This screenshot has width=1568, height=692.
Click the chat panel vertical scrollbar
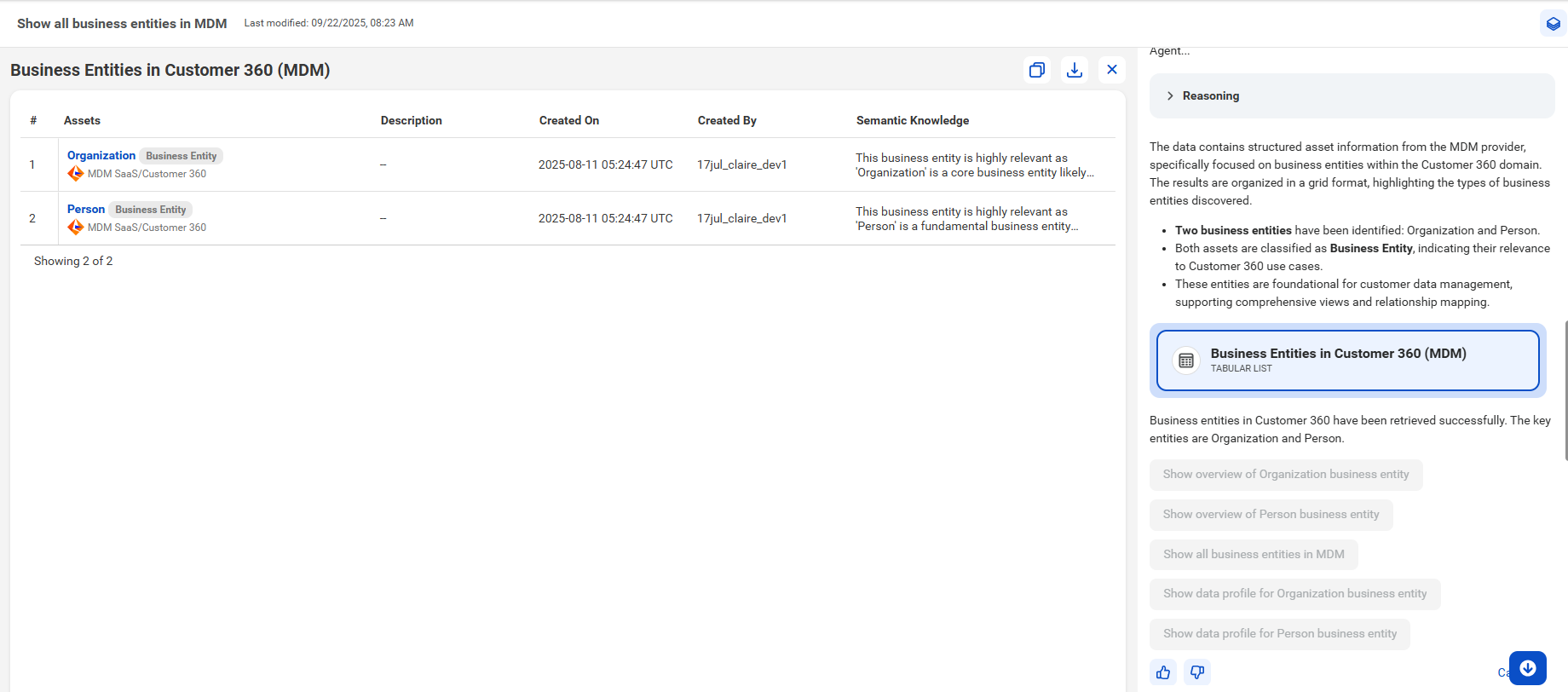(x=1565, y=390)
